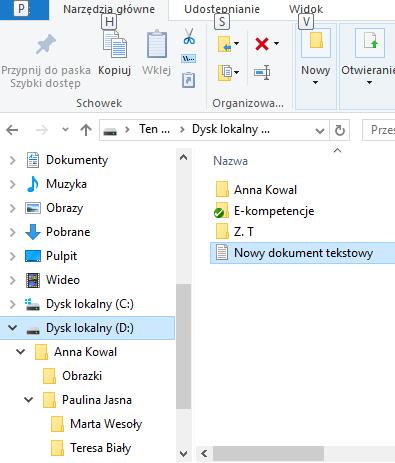
Task: Click the forward navigation arrow
Action: (42, 130)
